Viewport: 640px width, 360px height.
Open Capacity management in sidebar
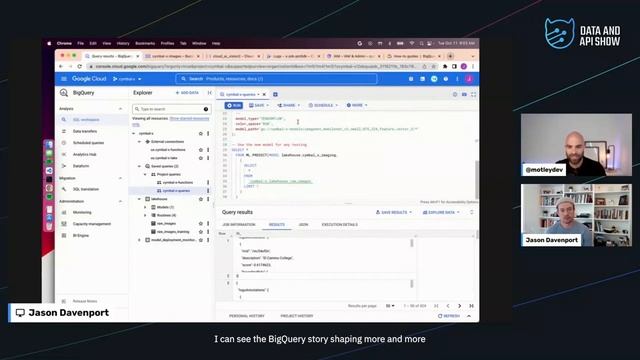click(92, 224)
